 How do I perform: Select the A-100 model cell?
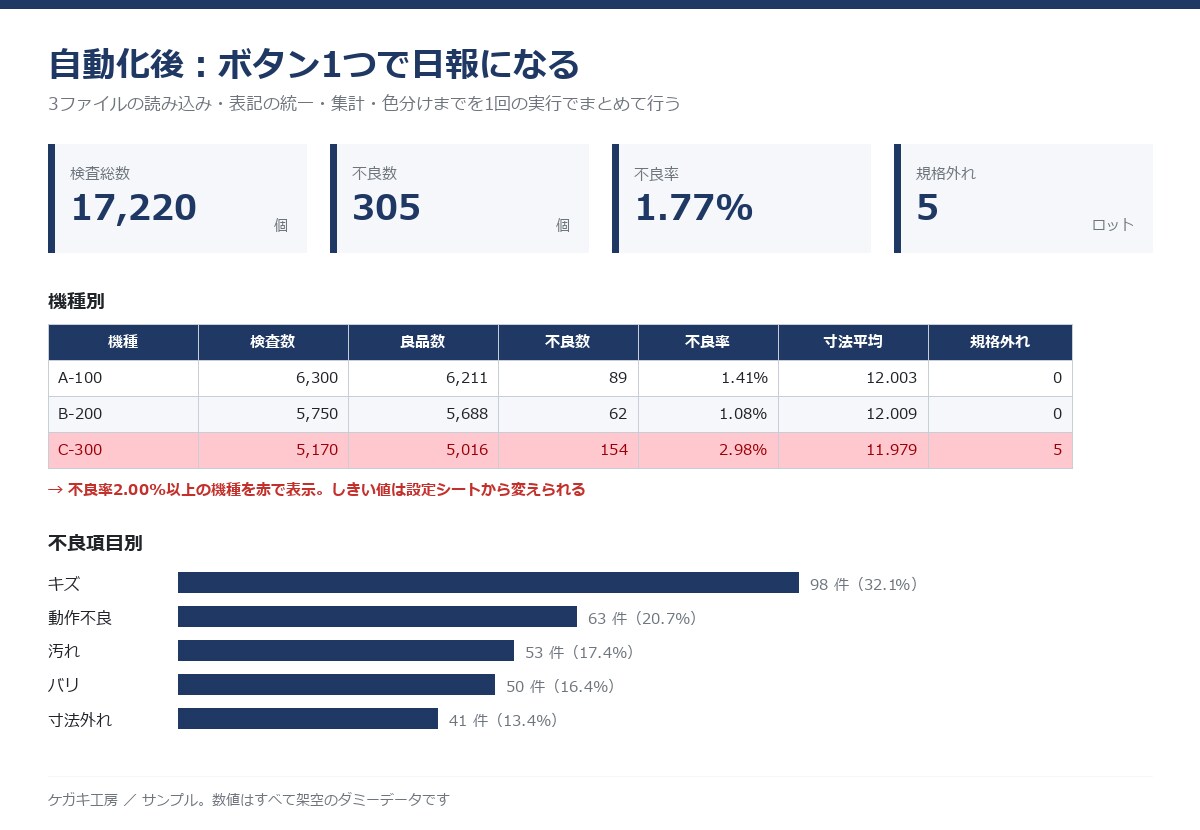tap(123, 378)
